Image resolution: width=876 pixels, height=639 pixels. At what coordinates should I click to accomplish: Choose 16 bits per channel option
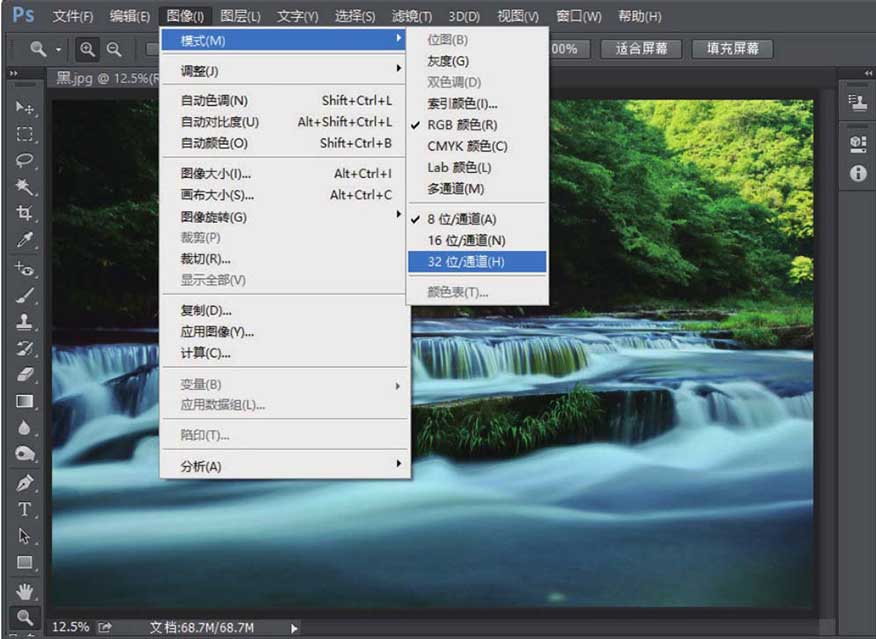click(x=466, y=240)
